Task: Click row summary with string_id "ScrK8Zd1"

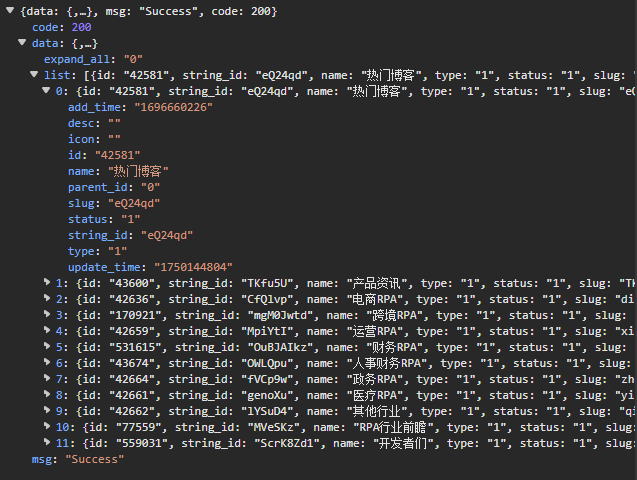Action: [346, 443]
